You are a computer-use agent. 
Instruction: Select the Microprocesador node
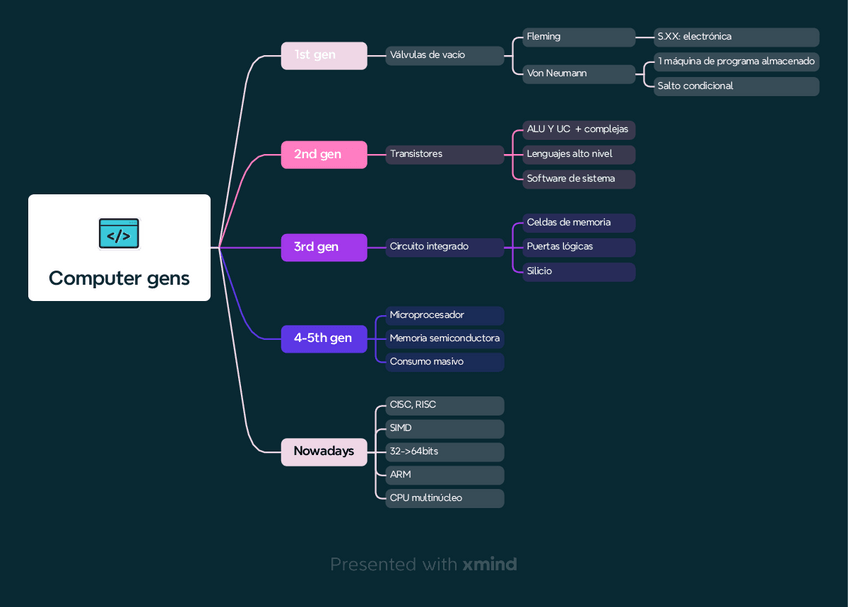(444, 315)
